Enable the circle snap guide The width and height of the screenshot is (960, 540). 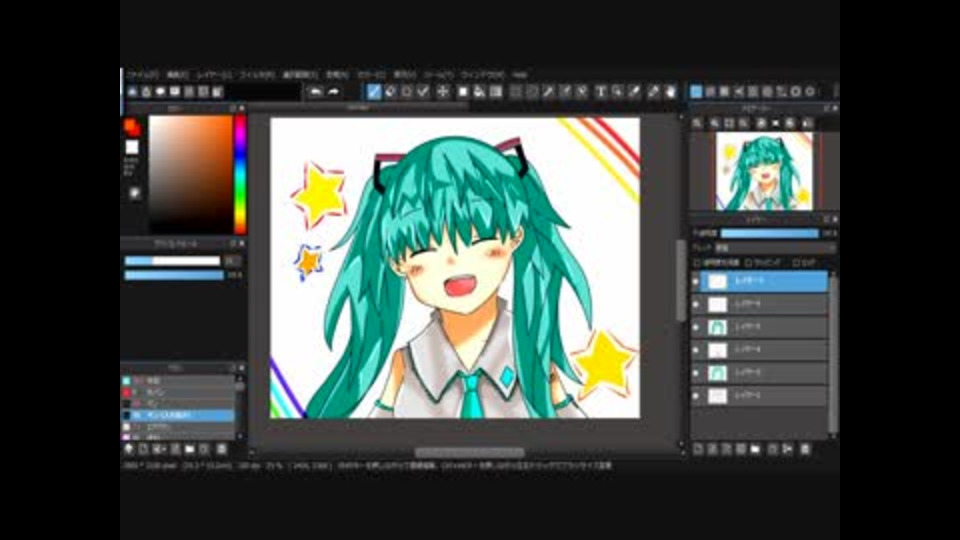(767, 92)
